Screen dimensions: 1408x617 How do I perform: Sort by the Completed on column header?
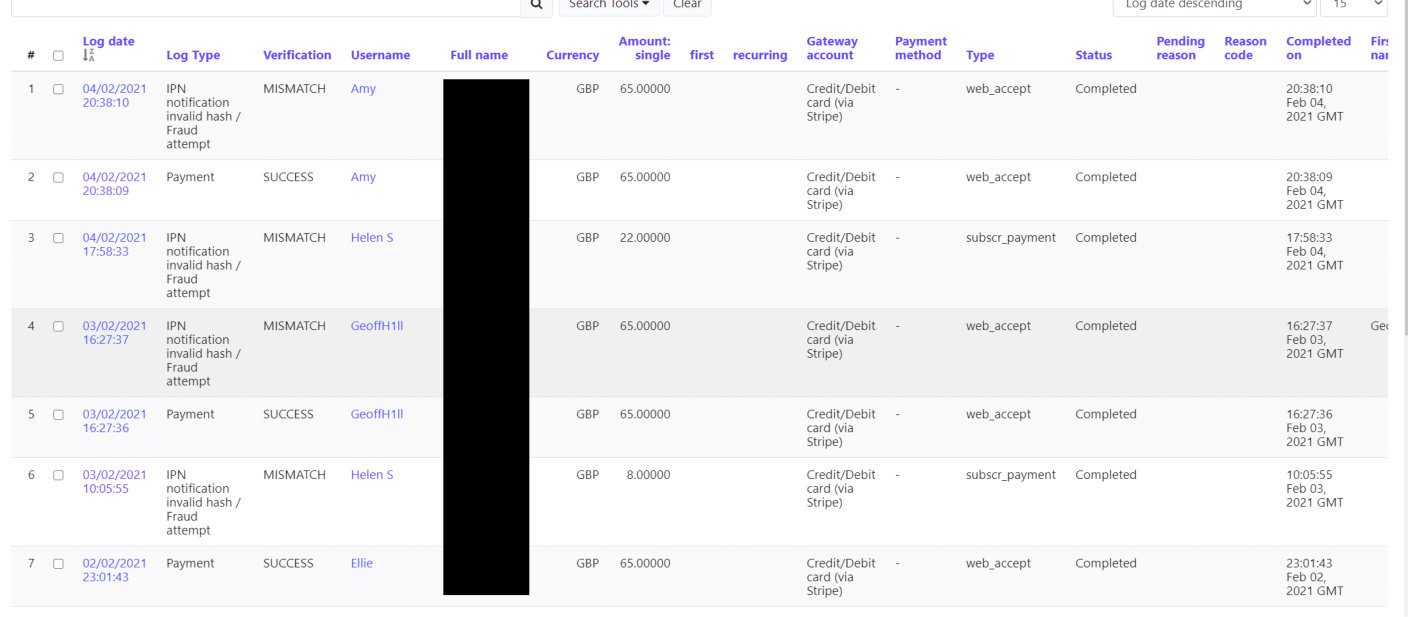[1318, 48]
